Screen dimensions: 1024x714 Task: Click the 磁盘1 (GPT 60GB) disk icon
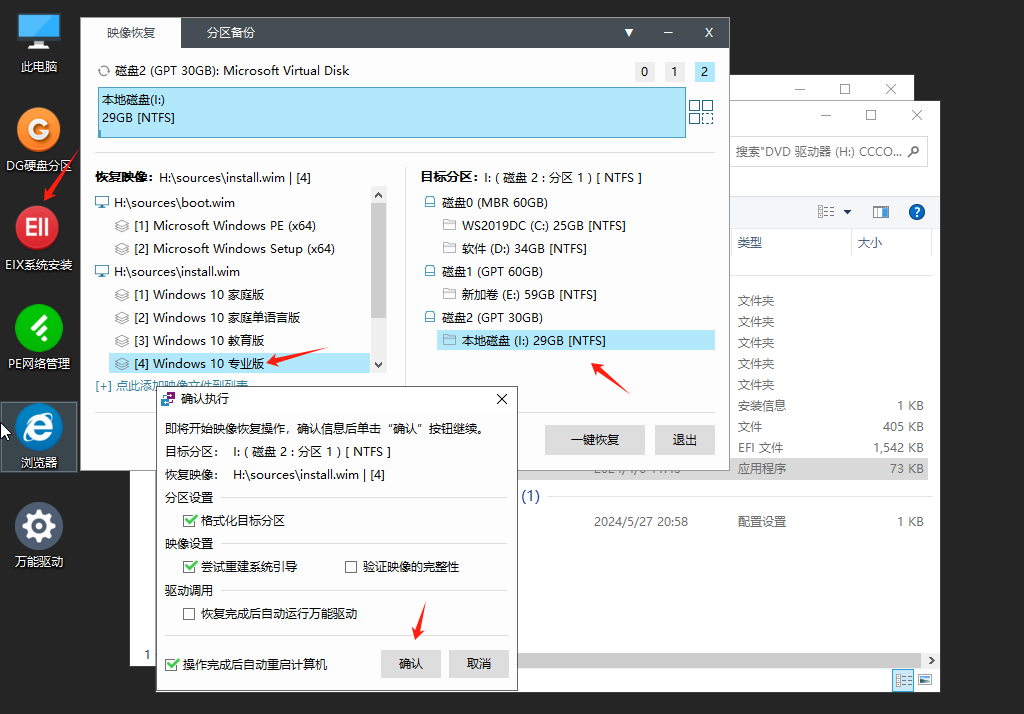pos(430,270)
